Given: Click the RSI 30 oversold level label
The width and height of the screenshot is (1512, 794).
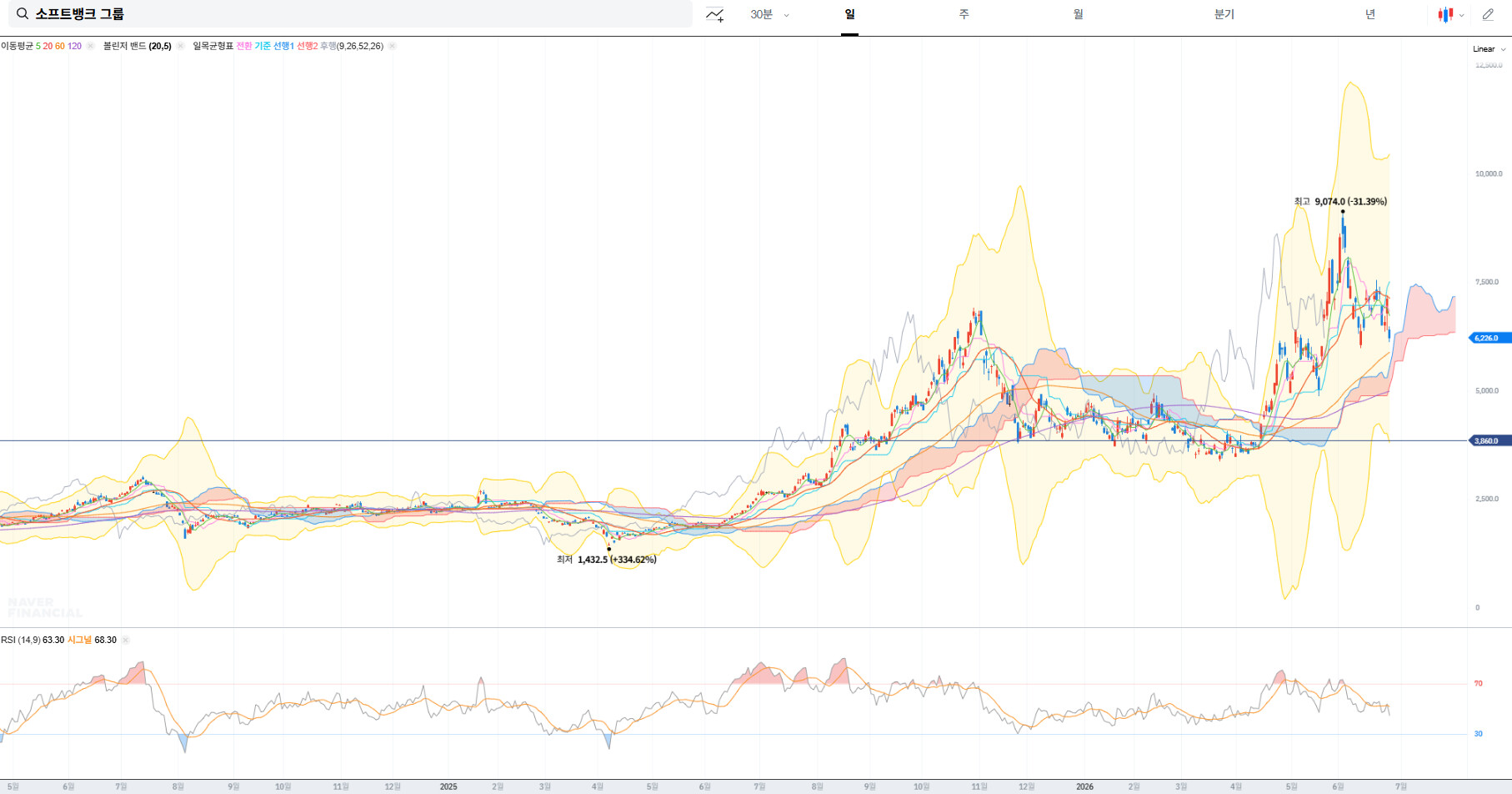Looking at the screenshot, I should click(x=1479, y=734).
